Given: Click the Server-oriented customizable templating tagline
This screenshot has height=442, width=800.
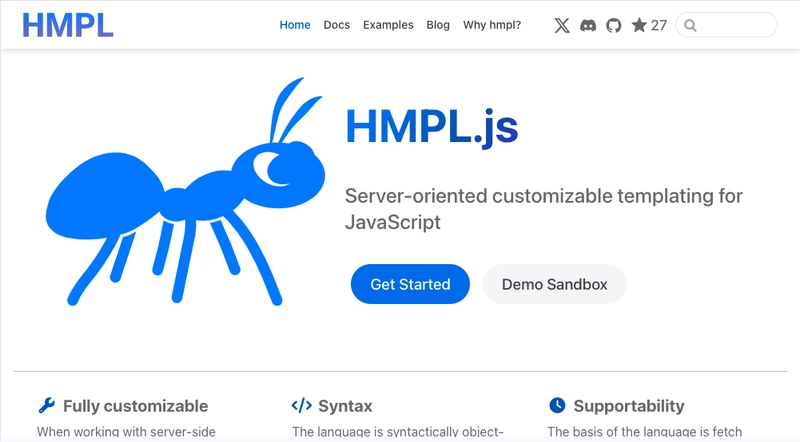Looking at the screenshot, I should click(544, 209).
